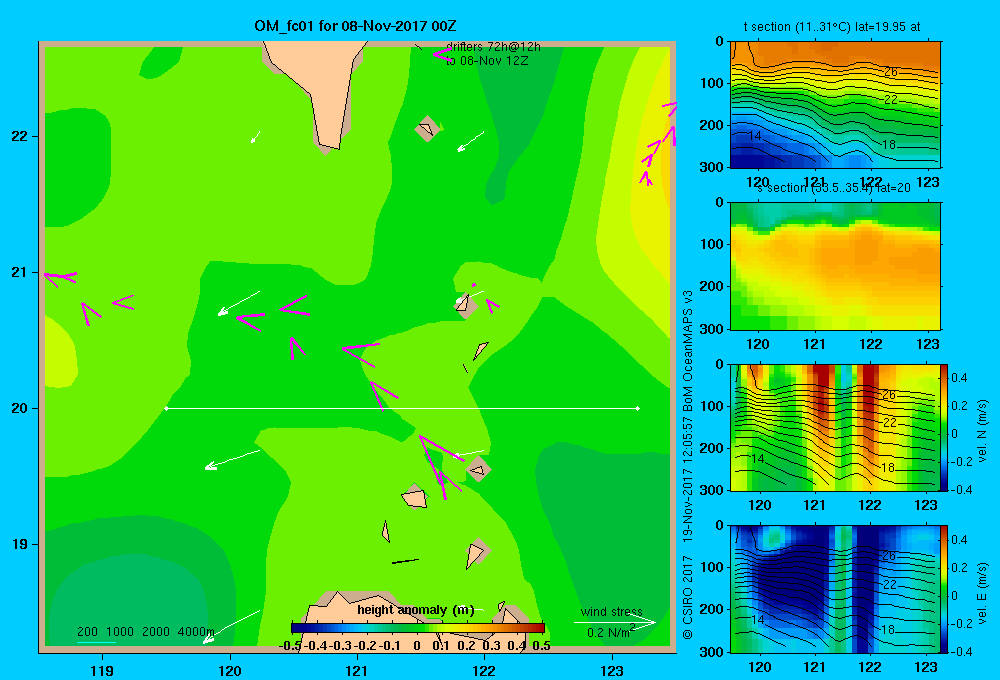Click the wind stress reference arrow

[614, 623]
